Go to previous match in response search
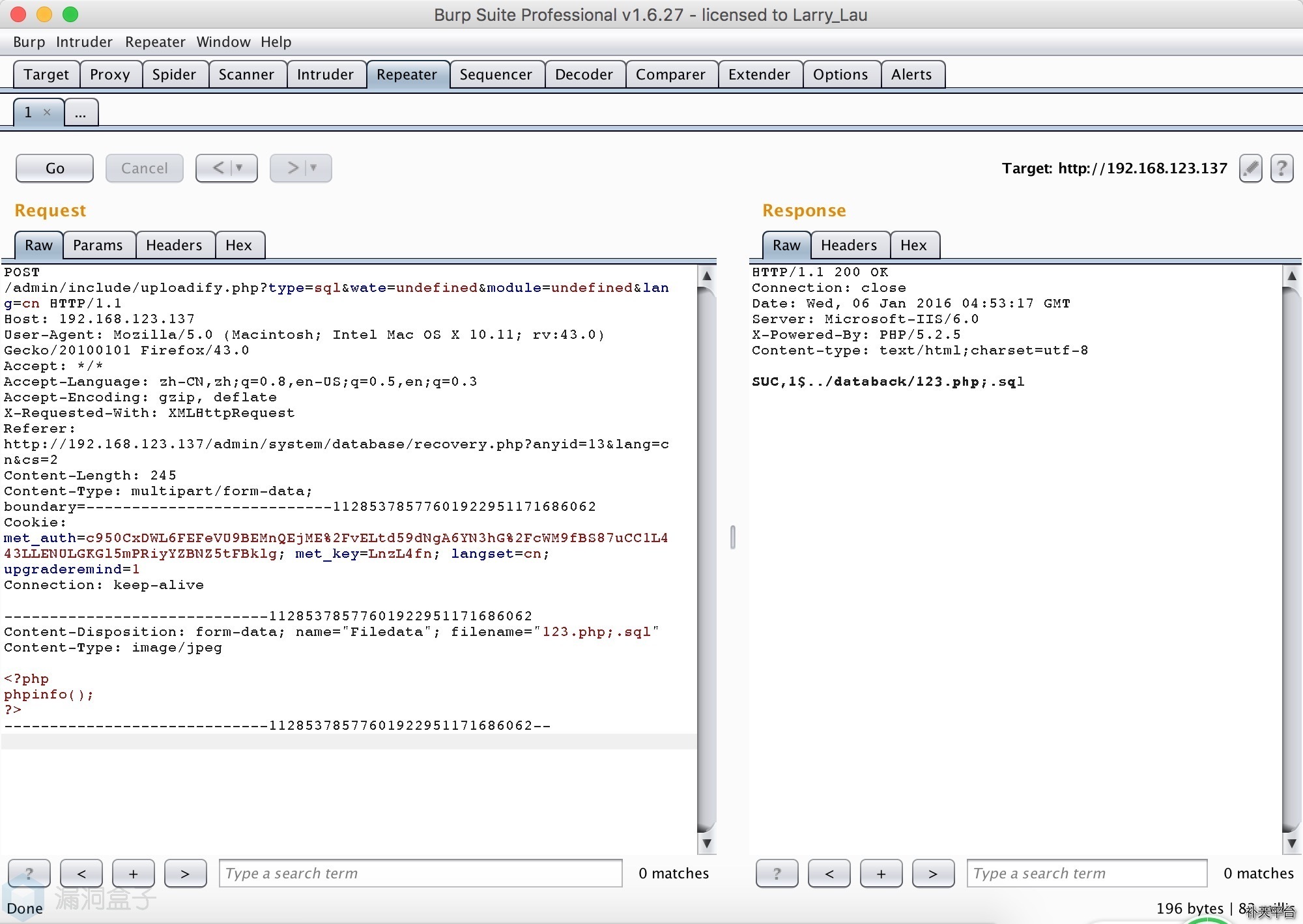The image size is (1303, 924). tap(829, 874)
